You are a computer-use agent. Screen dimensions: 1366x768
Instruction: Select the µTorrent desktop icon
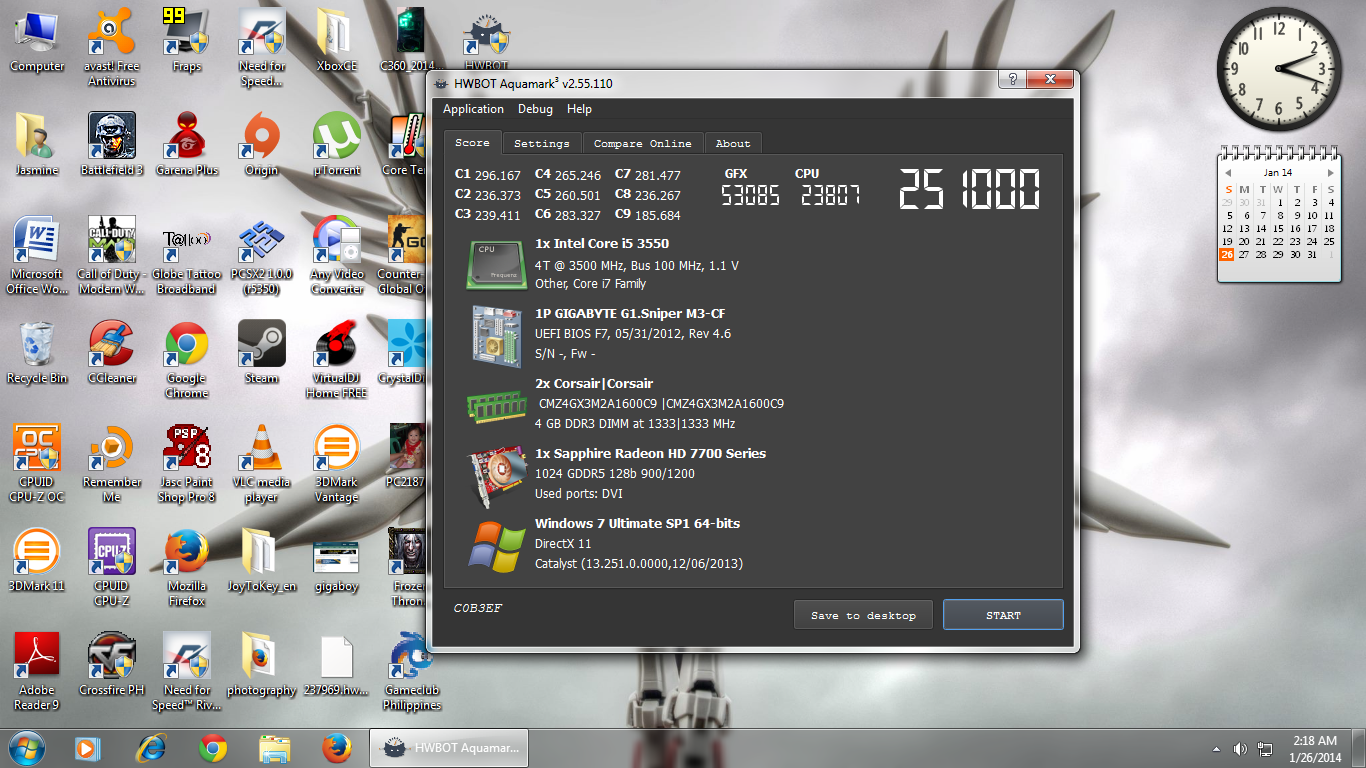(x=336, y=145)
